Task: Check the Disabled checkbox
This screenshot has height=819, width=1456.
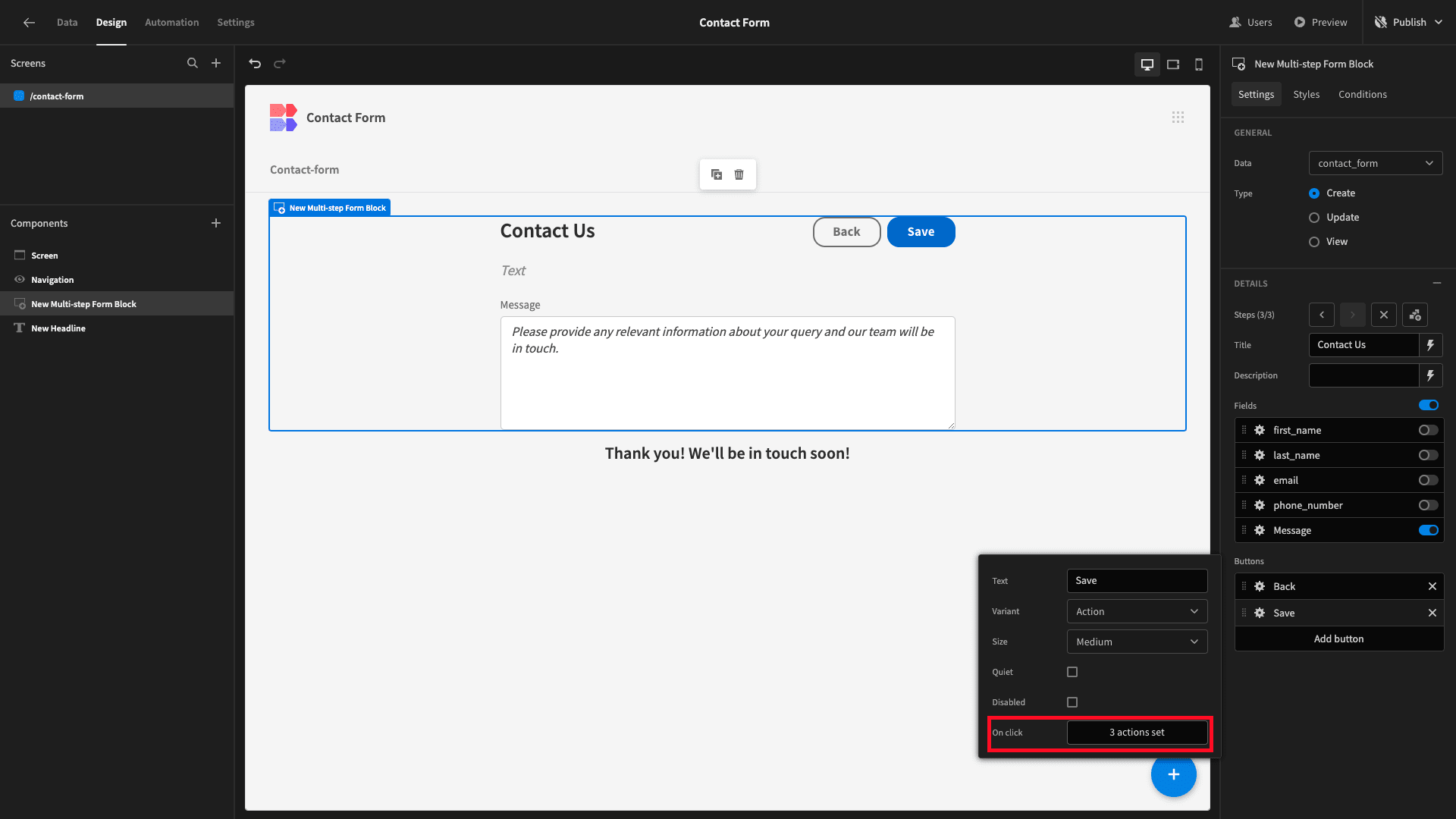Action: pos(1072,702)
